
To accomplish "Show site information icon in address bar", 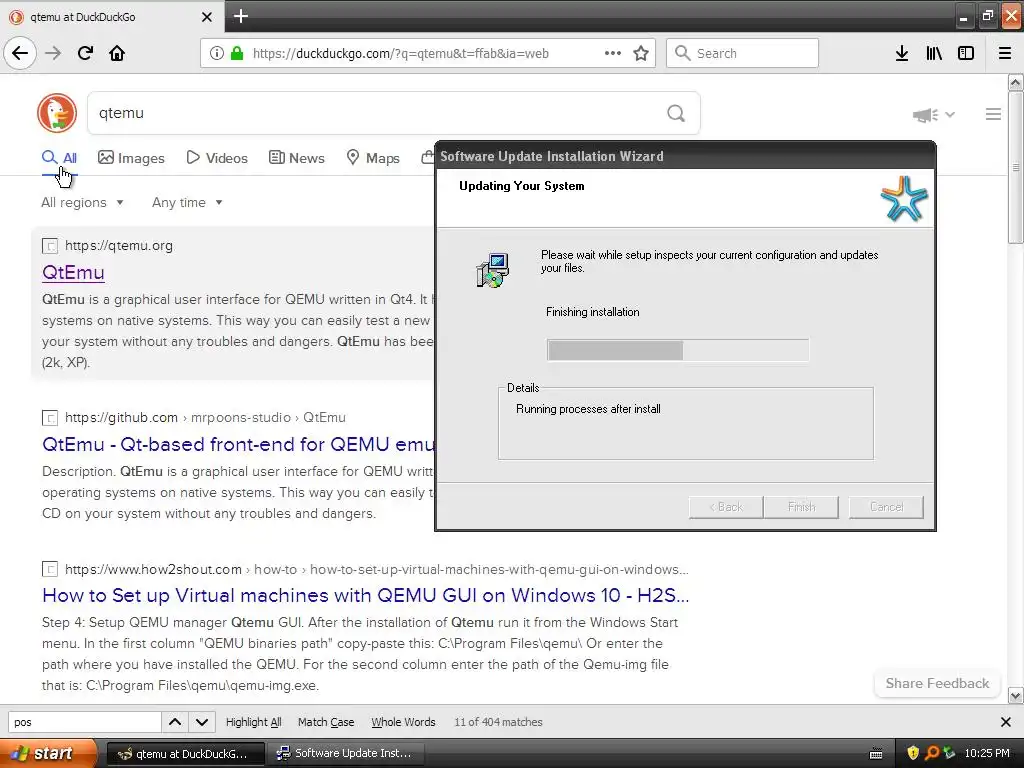I will point(217,54).
